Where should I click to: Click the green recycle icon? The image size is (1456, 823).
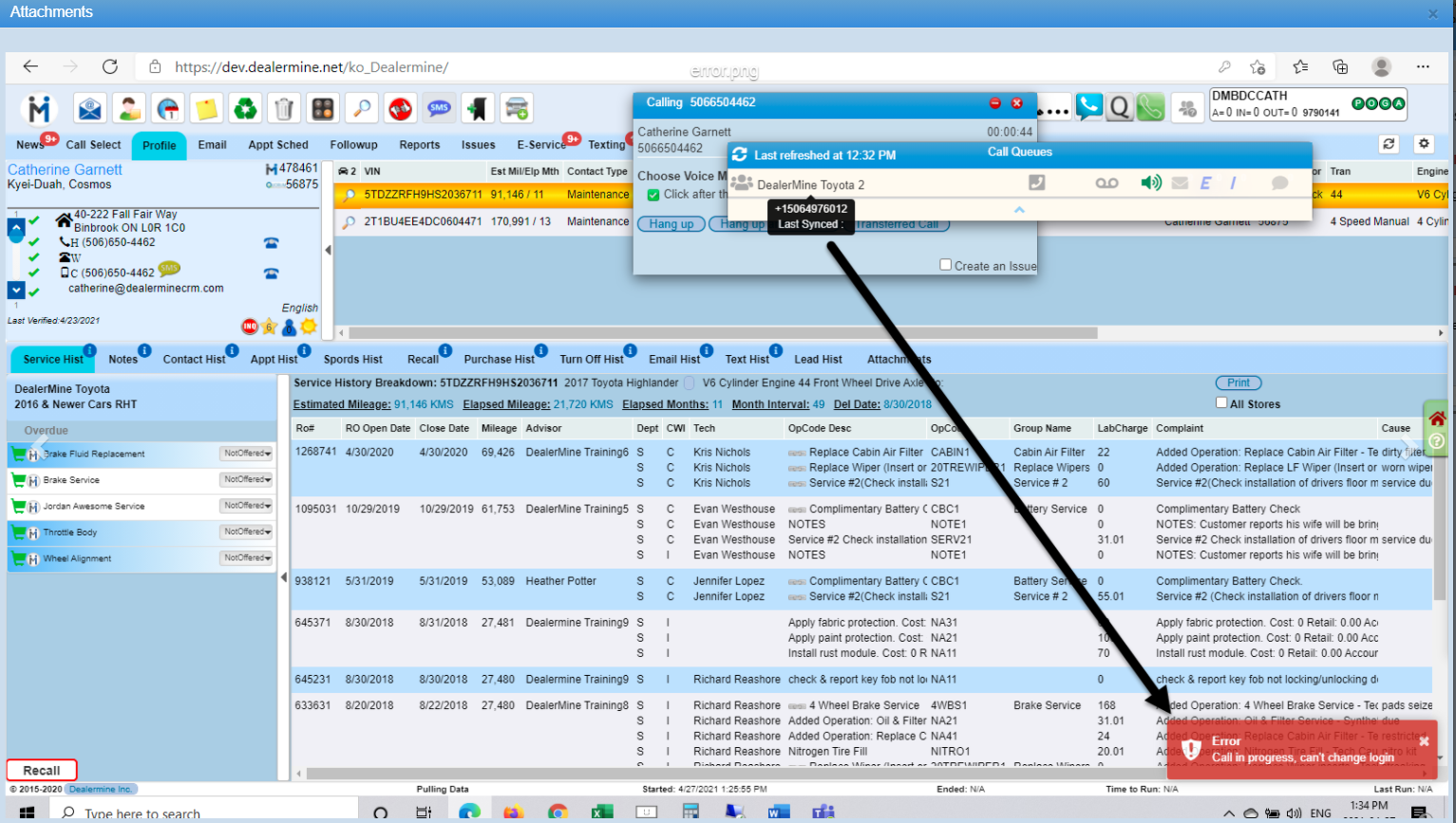(245, 109)
